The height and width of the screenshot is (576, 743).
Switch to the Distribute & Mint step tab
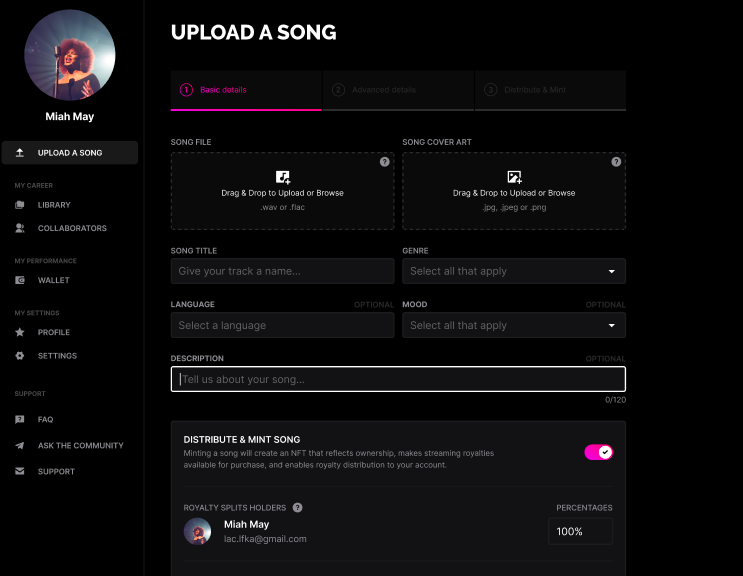[550, 90]
